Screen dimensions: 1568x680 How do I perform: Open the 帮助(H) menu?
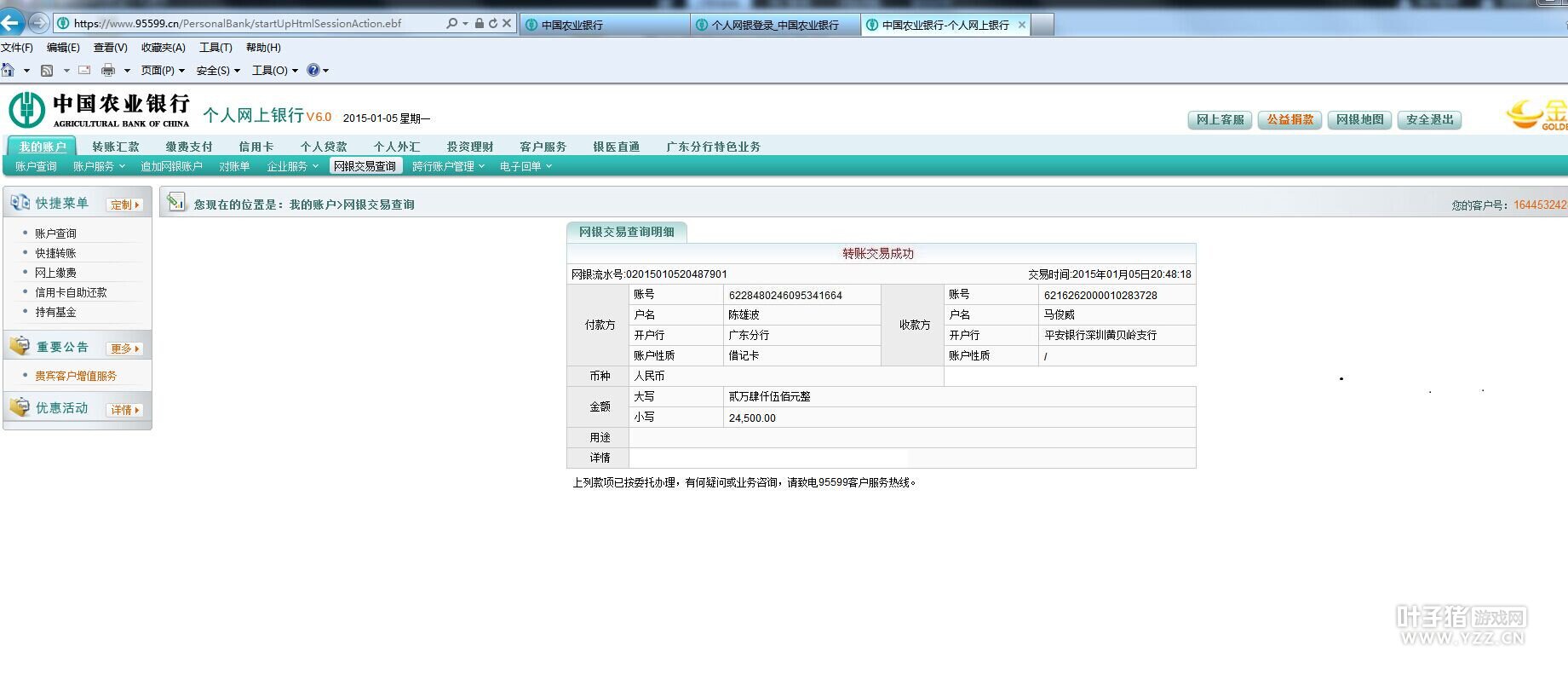(x=263, y=48)
